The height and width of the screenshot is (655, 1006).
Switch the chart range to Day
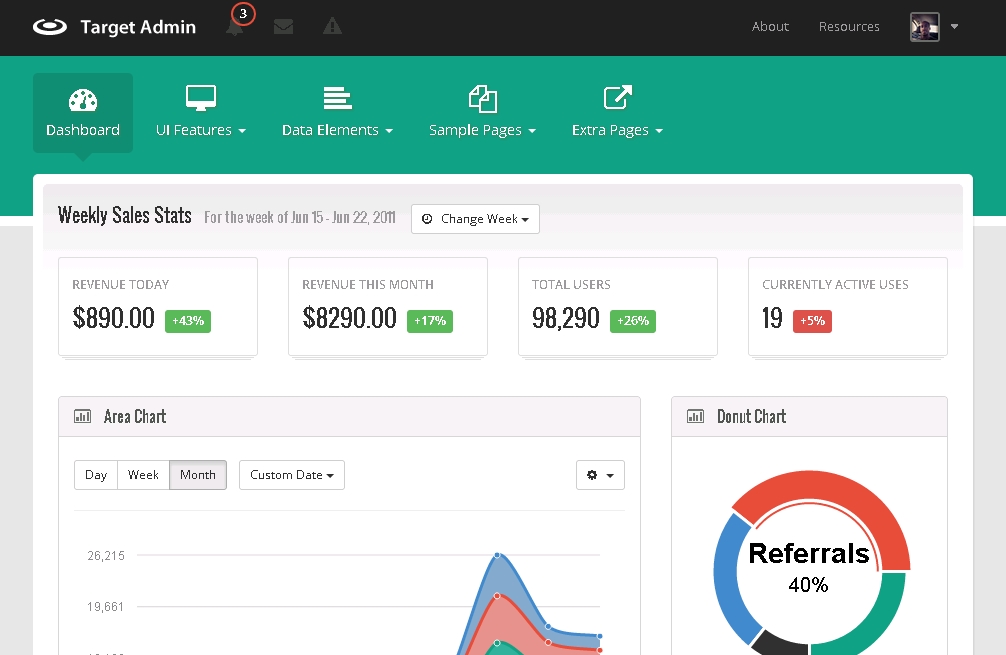click(x=96, y=475)
